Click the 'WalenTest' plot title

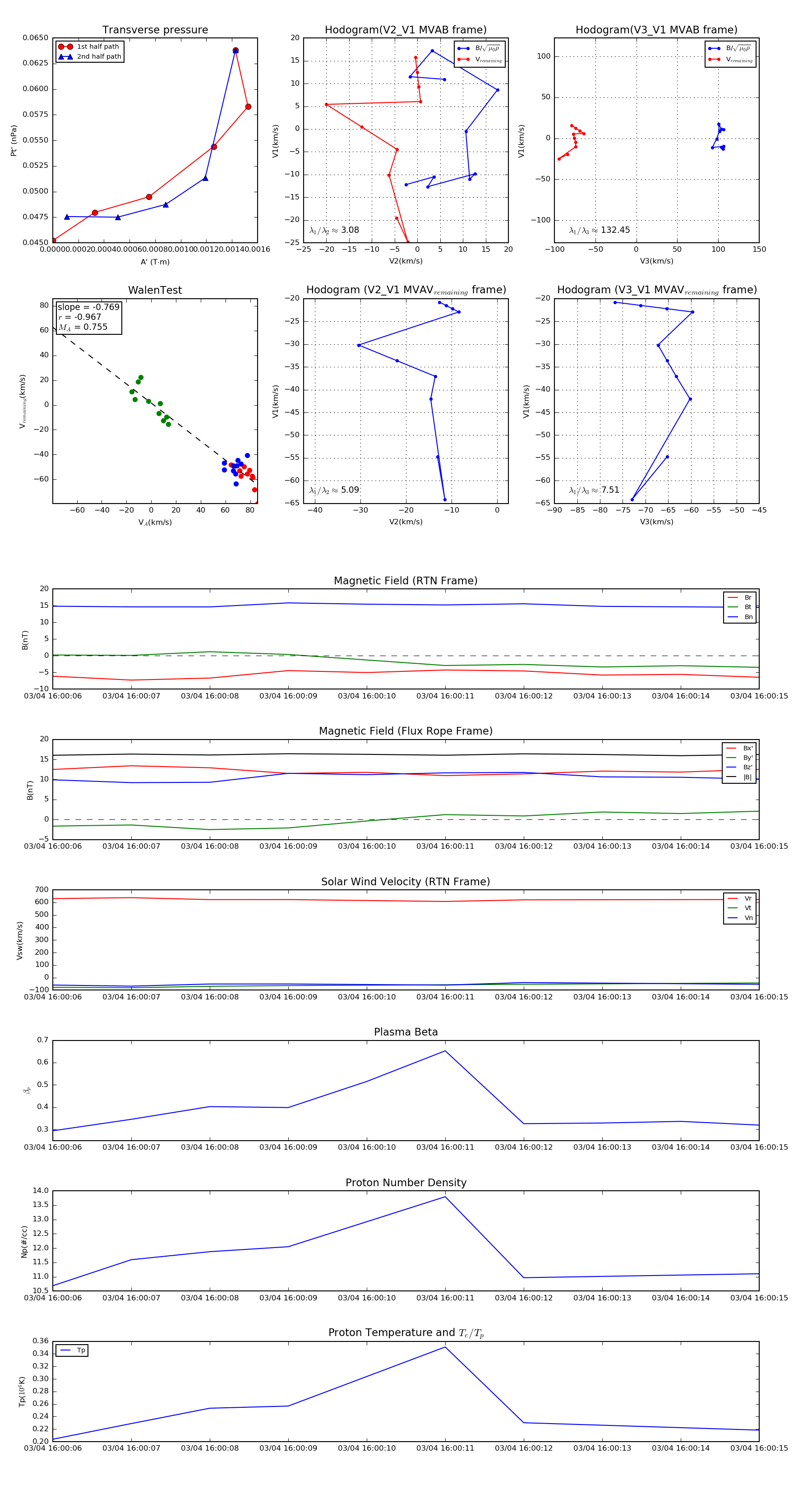pyautogui.click(x=155, y=290)
